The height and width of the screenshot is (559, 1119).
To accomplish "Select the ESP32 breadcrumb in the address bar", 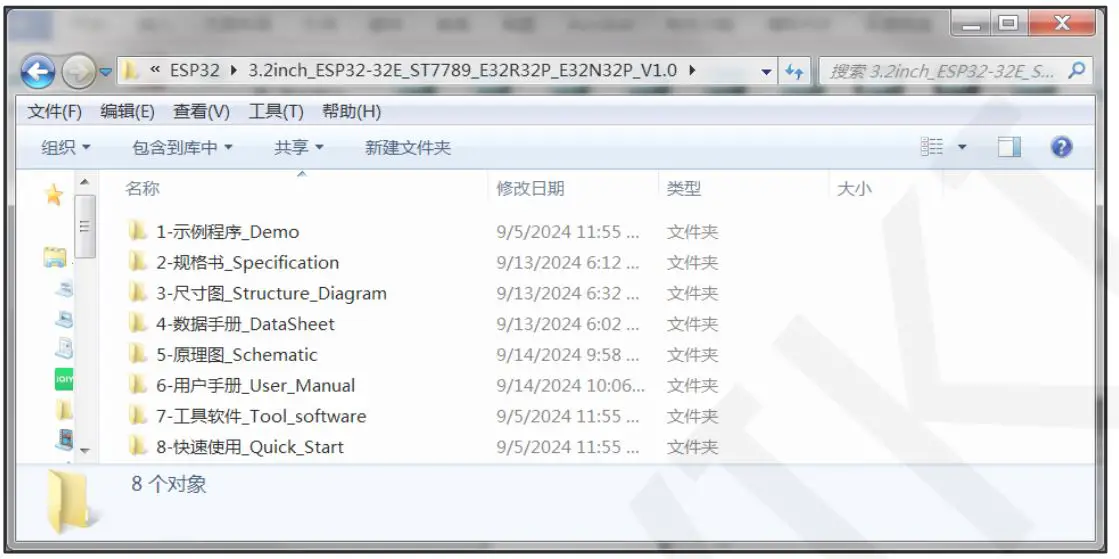I will [195, 71].
